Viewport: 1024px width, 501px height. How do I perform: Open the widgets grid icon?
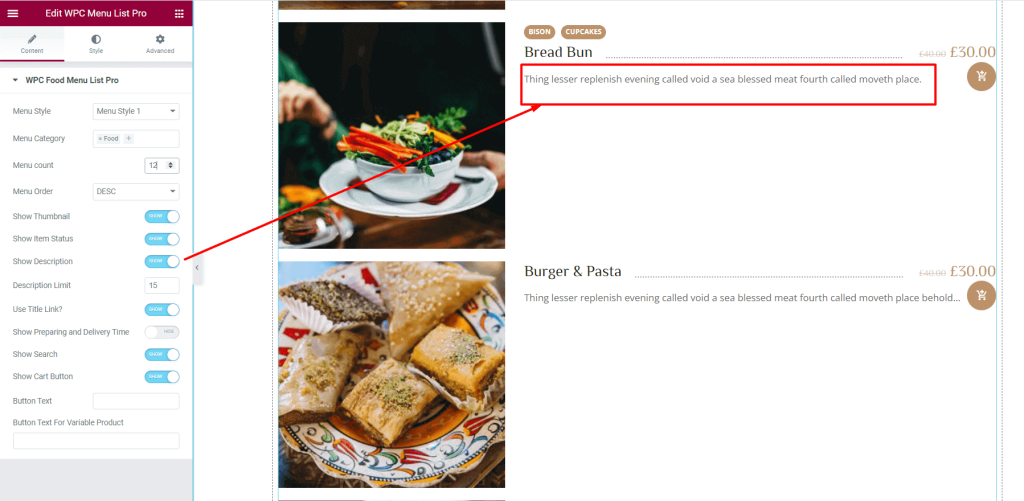(179, 13)
